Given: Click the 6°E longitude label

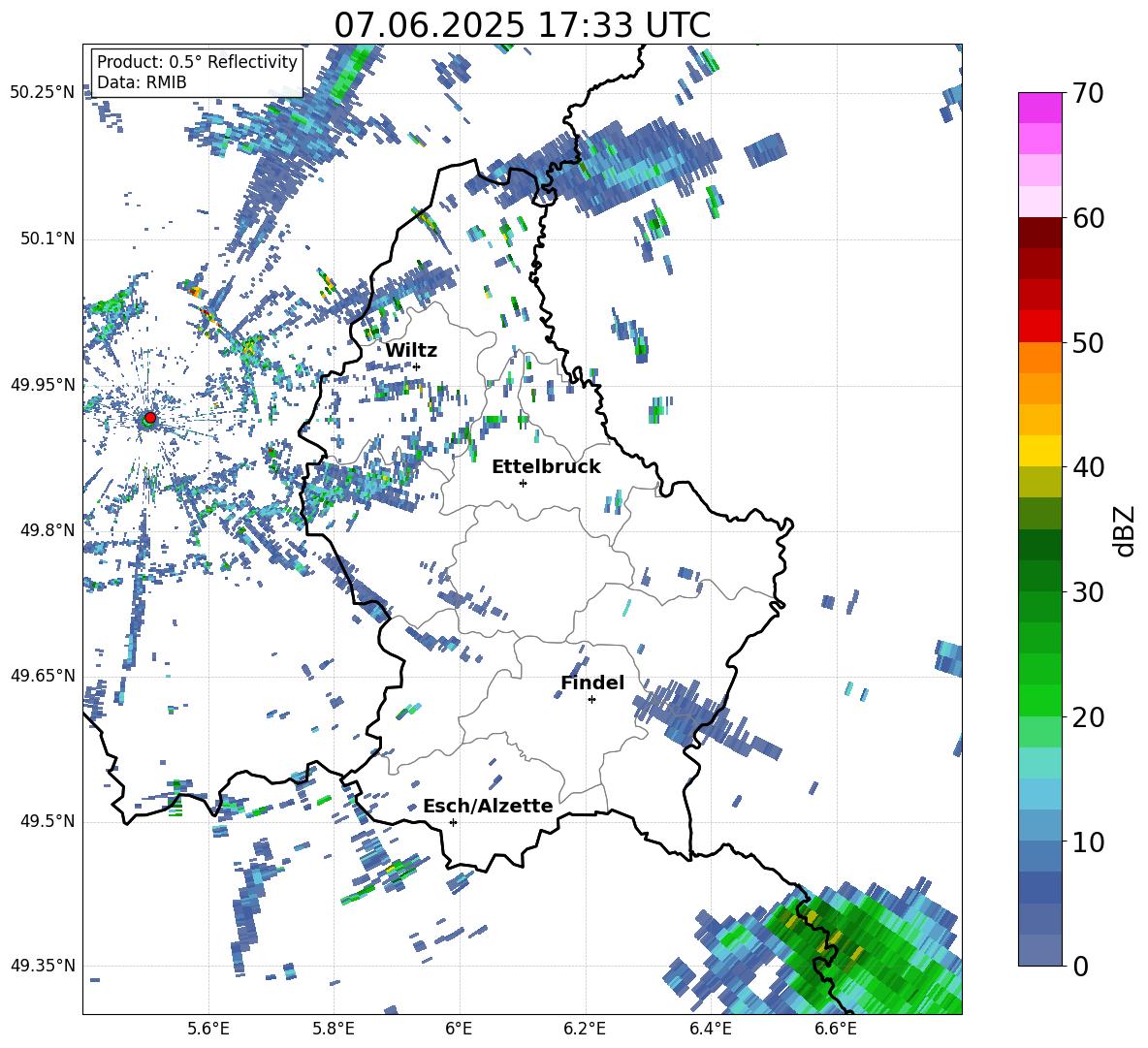Looking at the screenshot, I should (x=459, y=1029).
